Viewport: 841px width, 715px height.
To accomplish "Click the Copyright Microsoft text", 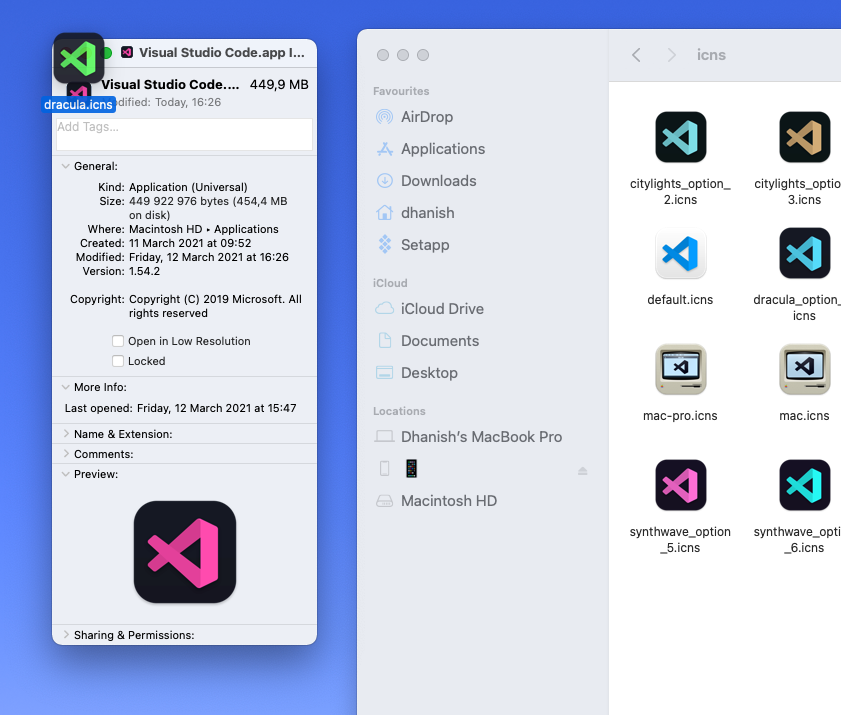I will coord(215,306).
